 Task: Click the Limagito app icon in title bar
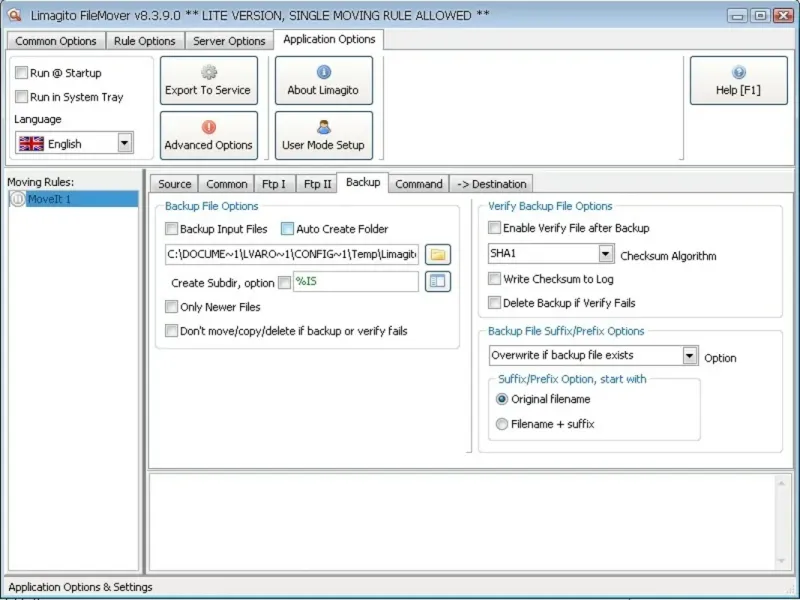click(15, 15)
